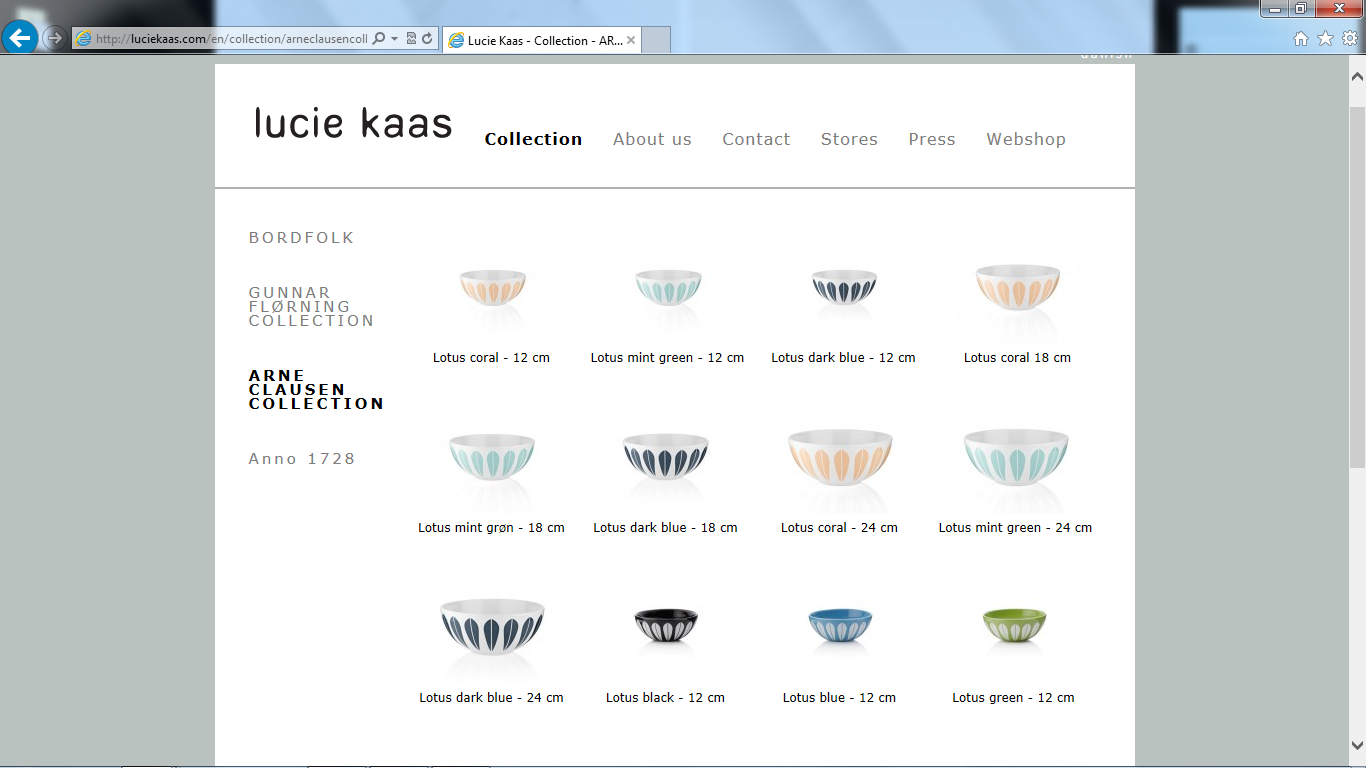Screen dimensions: 1366x768
Task: Open the "Lotus black - 12 cm" caption
Action: pyautogui.click(x=665, y=698)
